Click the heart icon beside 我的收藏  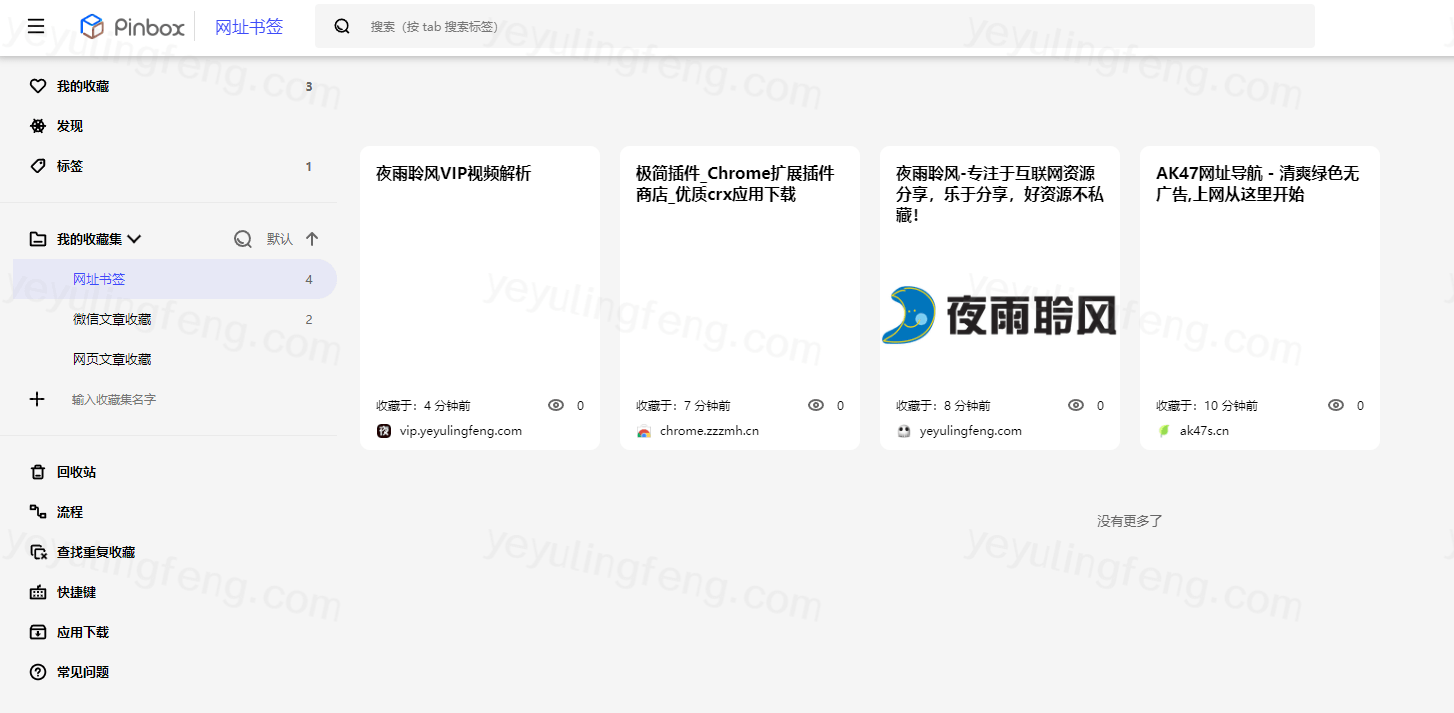pyautogui.click(x=38, y=86)
